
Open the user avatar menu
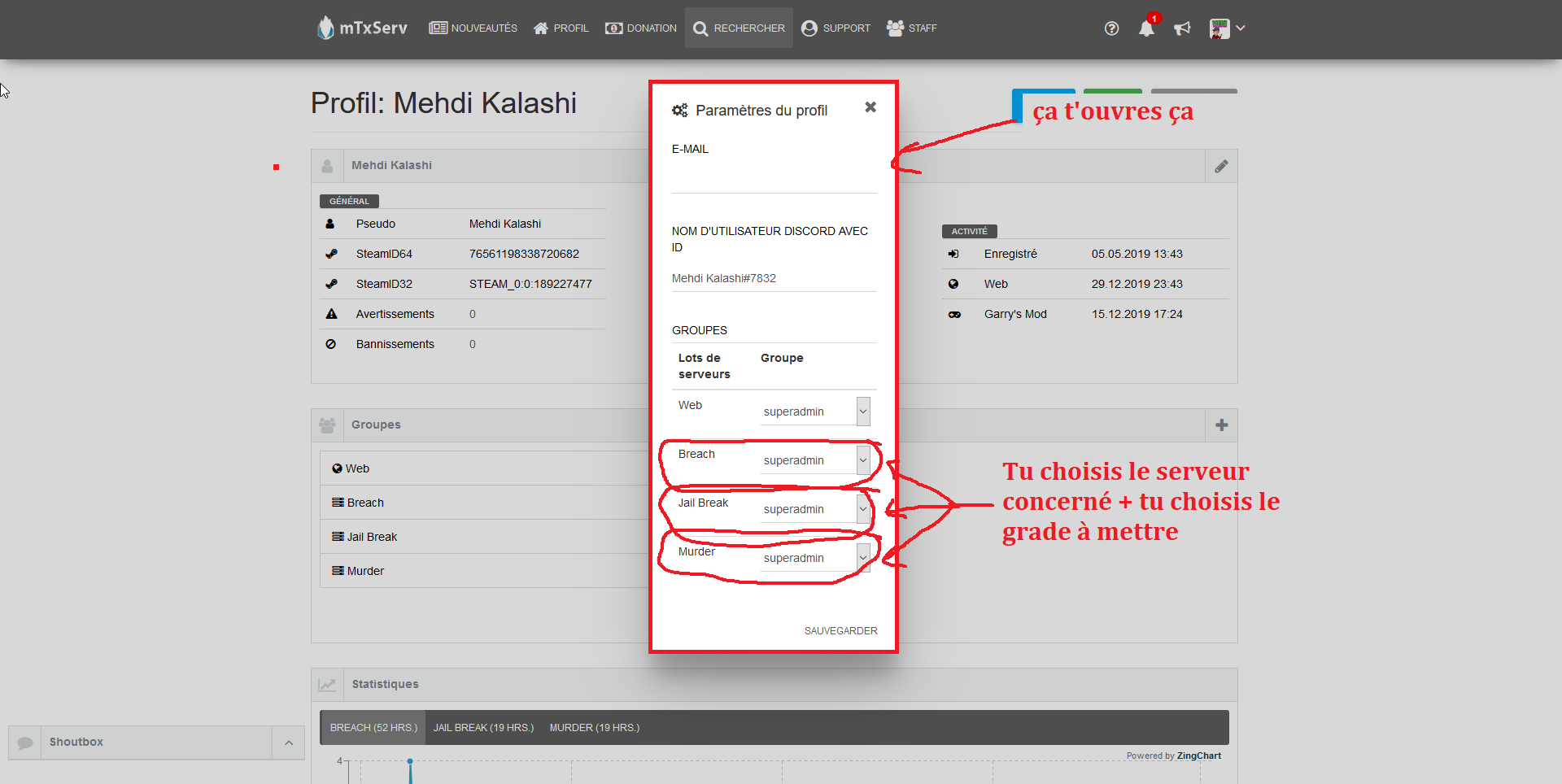[x=1227, y=28]
